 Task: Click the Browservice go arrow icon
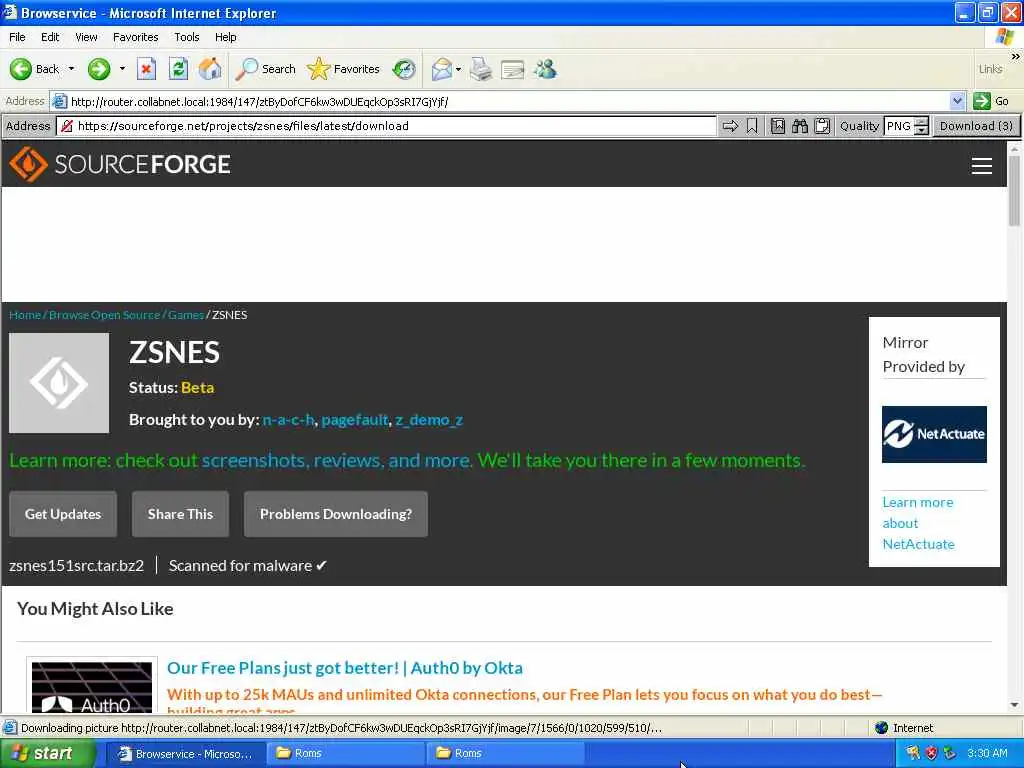coord(730,126)
